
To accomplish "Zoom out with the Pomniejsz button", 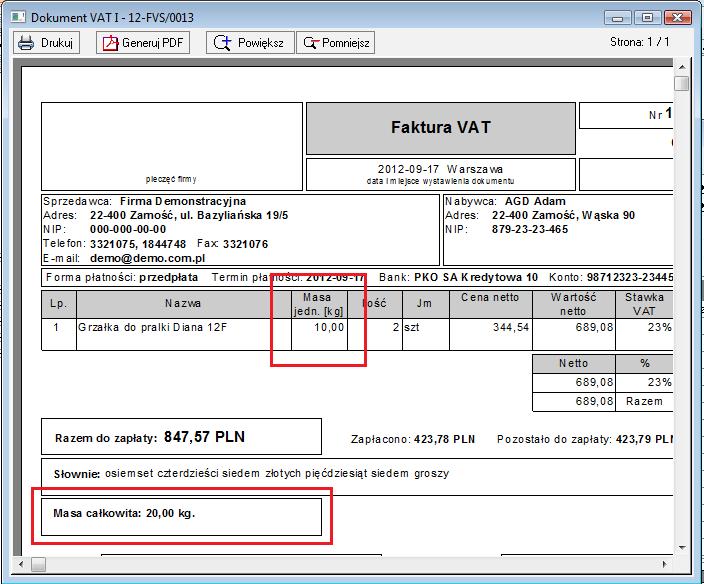I will click(x=335, y=43).
